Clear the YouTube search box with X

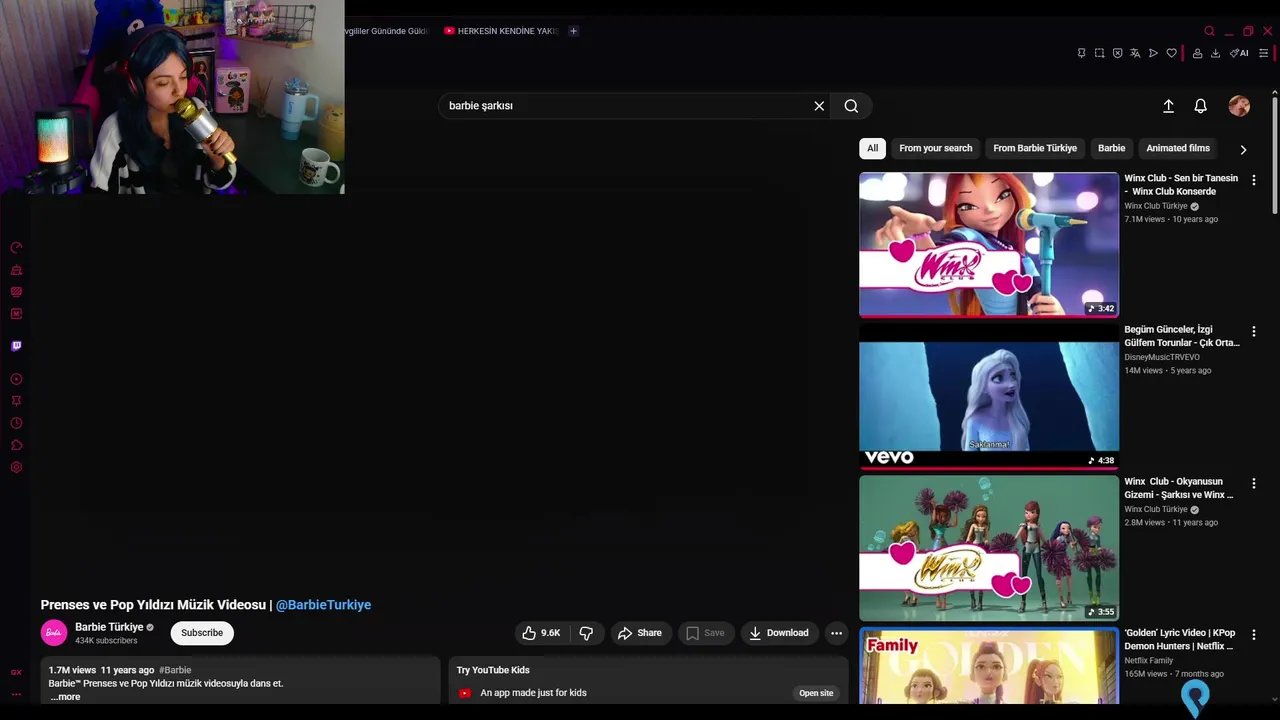[x=819, y=106]
